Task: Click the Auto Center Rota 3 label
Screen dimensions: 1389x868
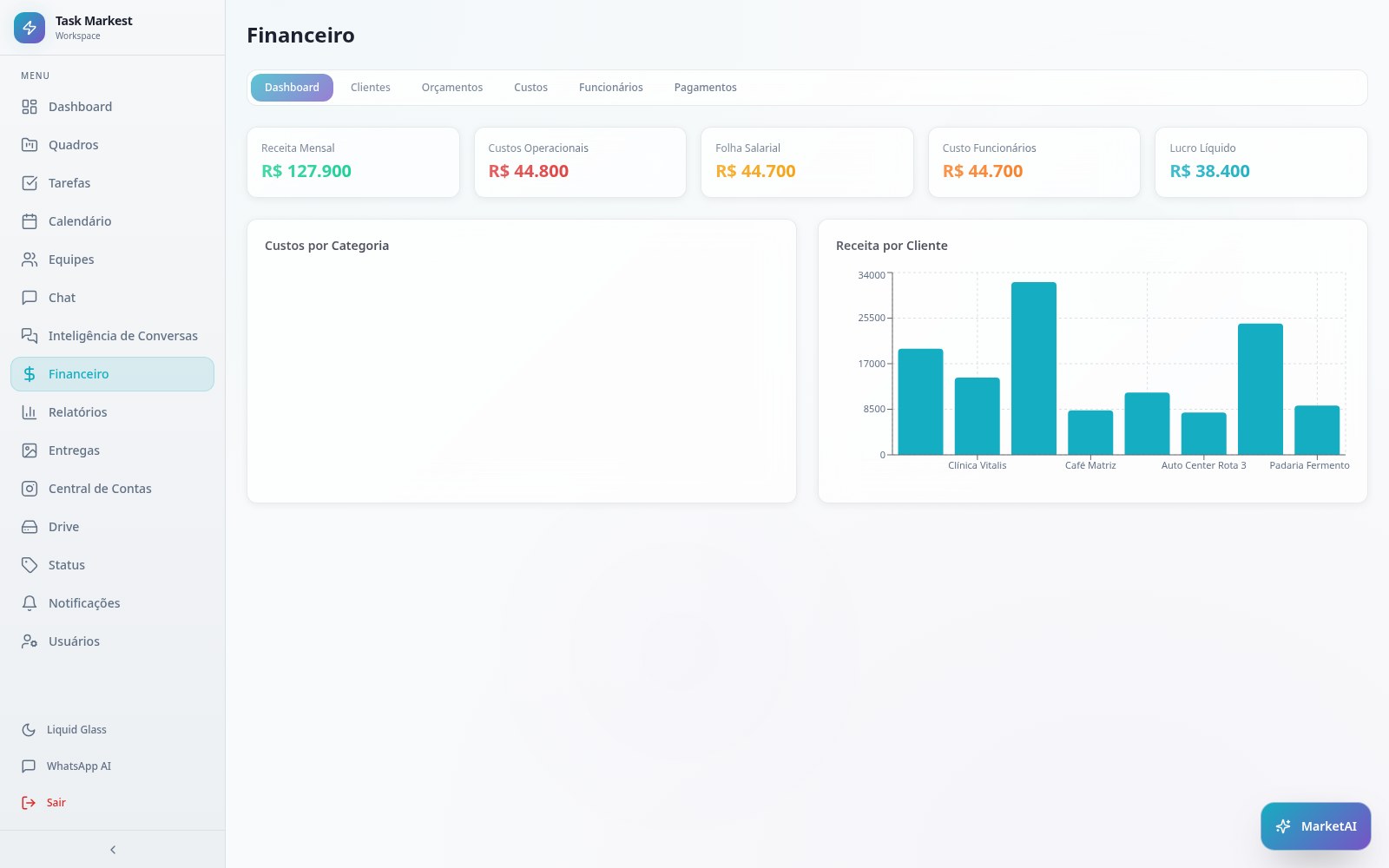Action: click(x=1203, y=466)
